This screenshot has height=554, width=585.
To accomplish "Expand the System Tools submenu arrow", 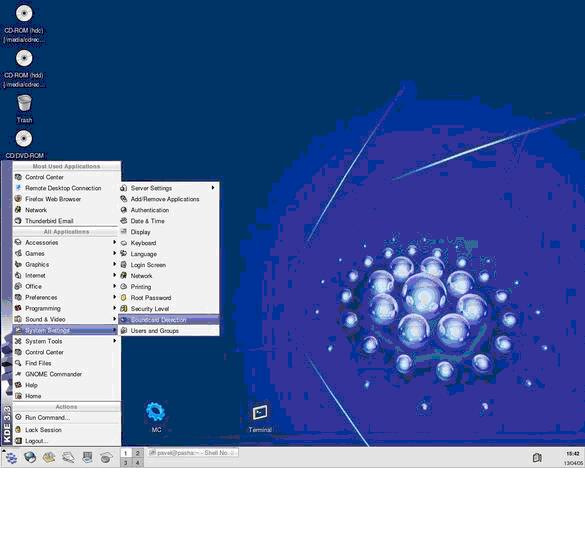I will click(x=115, y=341).
